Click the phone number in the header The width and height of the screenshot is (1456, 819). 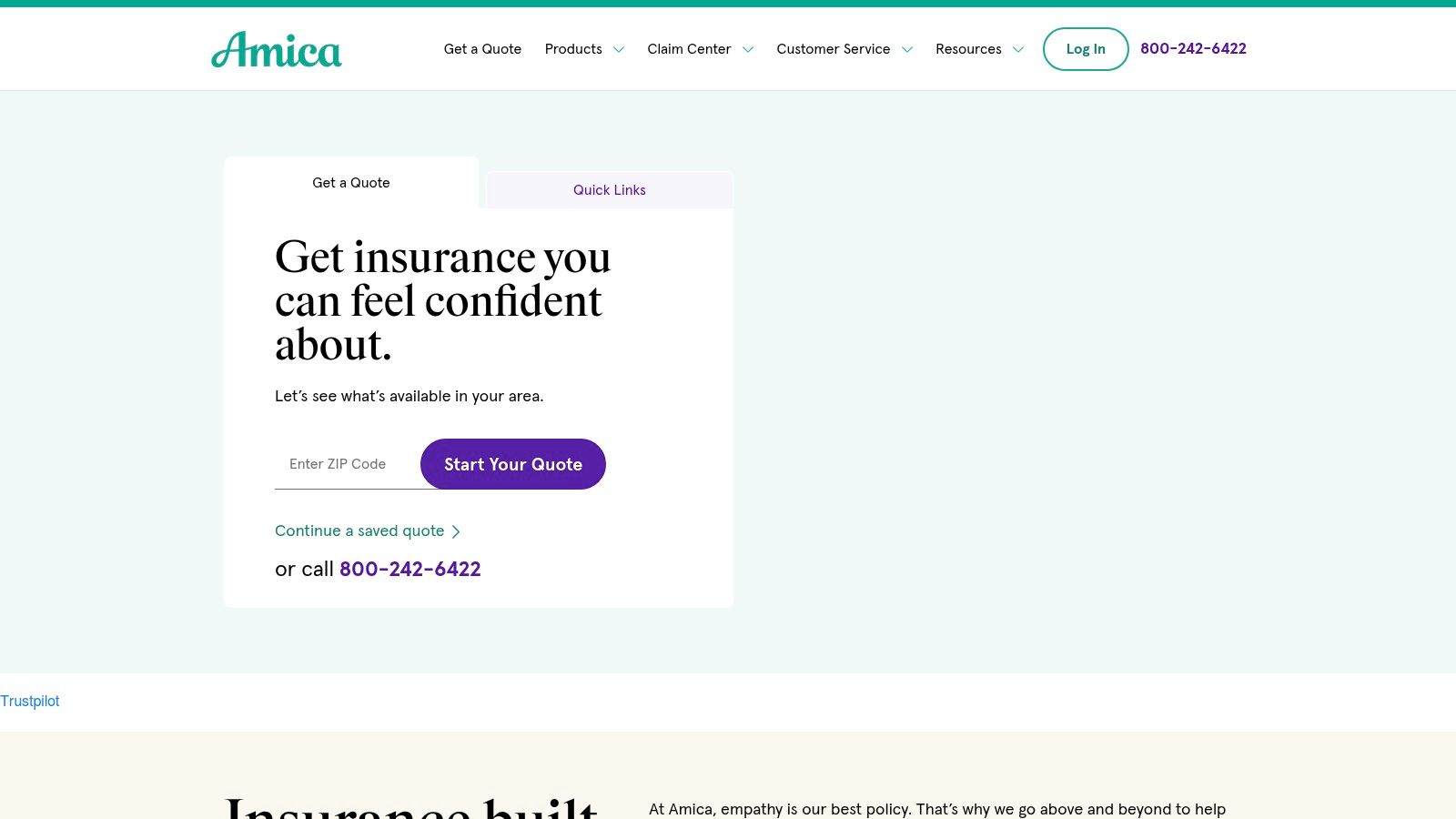pyautogui.click(x=1193, y=49)
